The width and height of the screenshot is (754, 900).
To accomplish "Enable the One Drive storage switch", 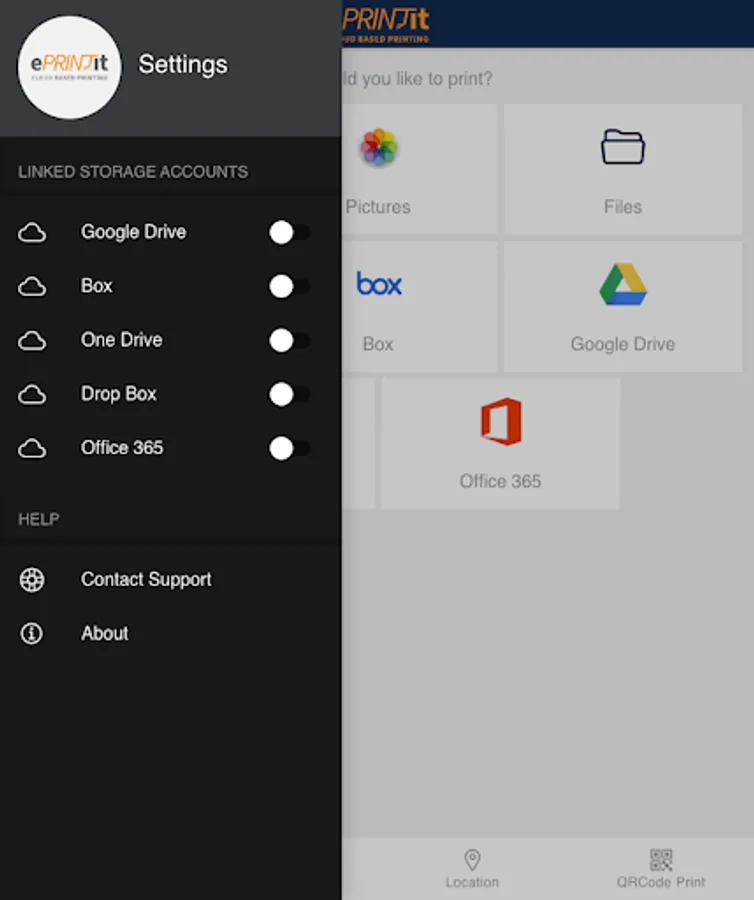I will (290, 340).
